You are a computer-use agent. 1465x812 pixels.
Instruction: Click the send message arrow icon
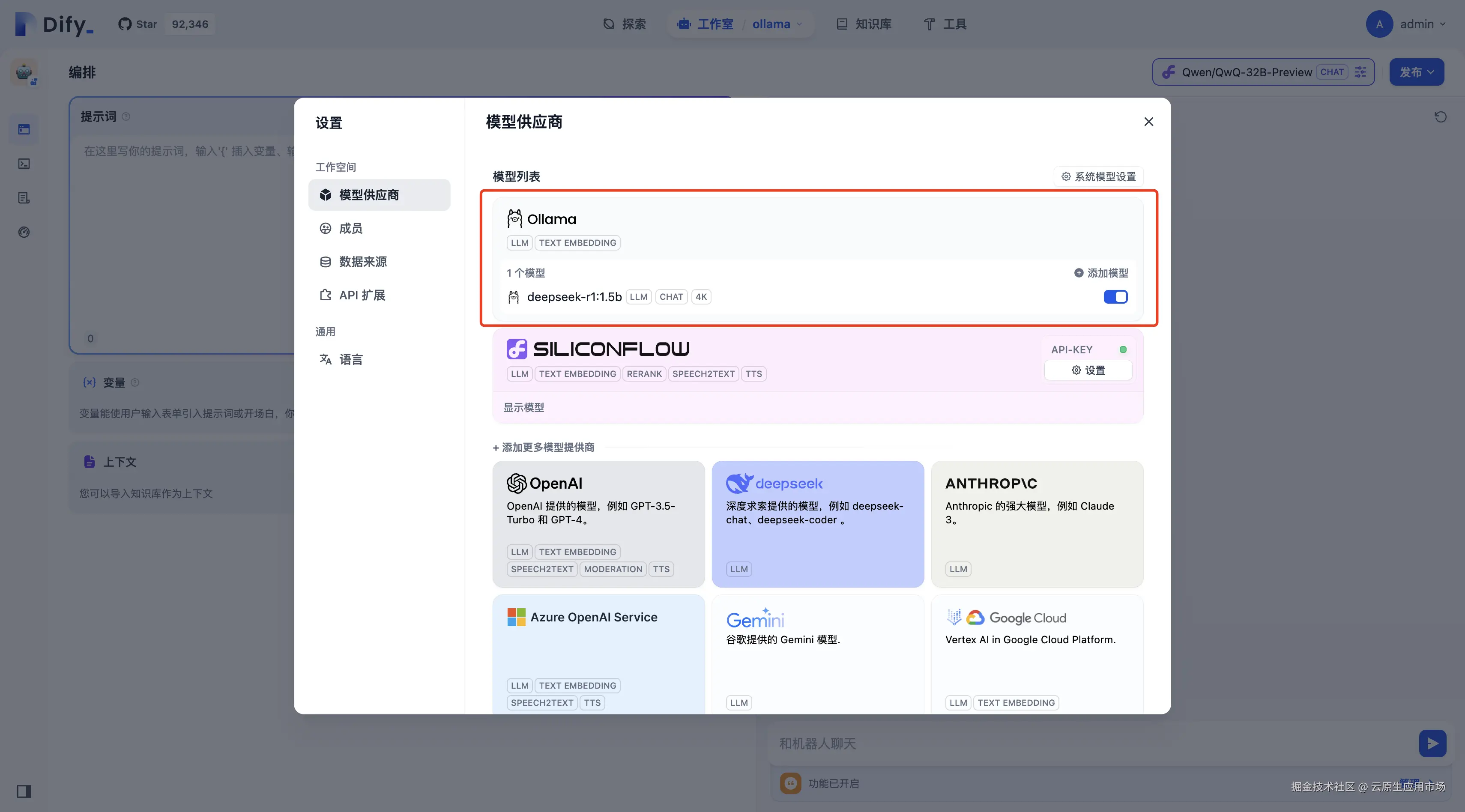(1432, 743)
